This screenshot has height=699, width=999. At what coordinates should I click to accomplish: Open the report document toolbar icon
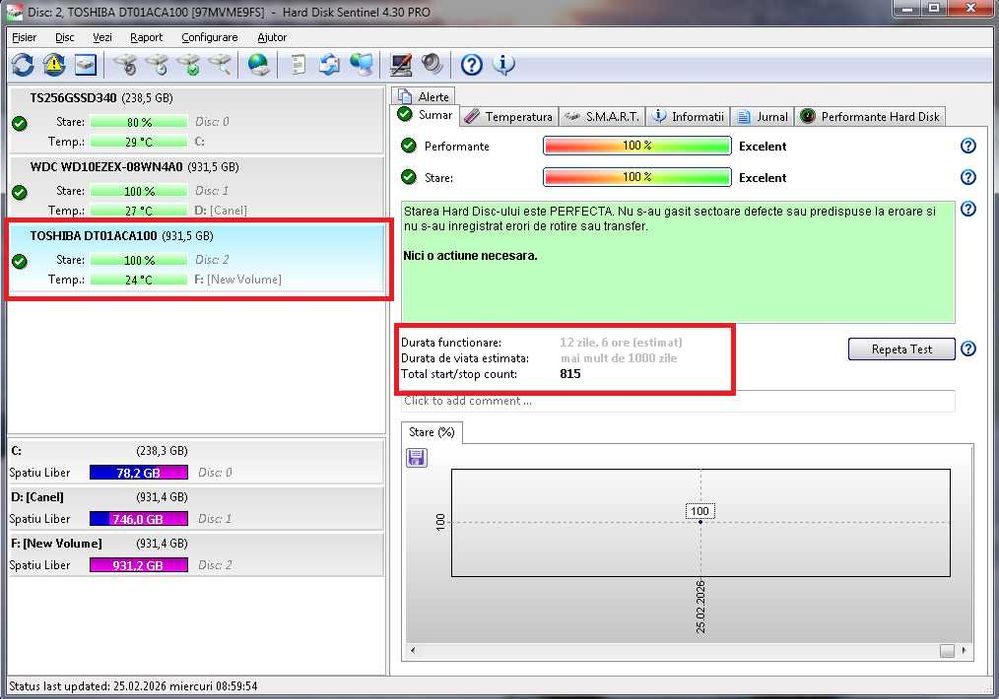298,64
